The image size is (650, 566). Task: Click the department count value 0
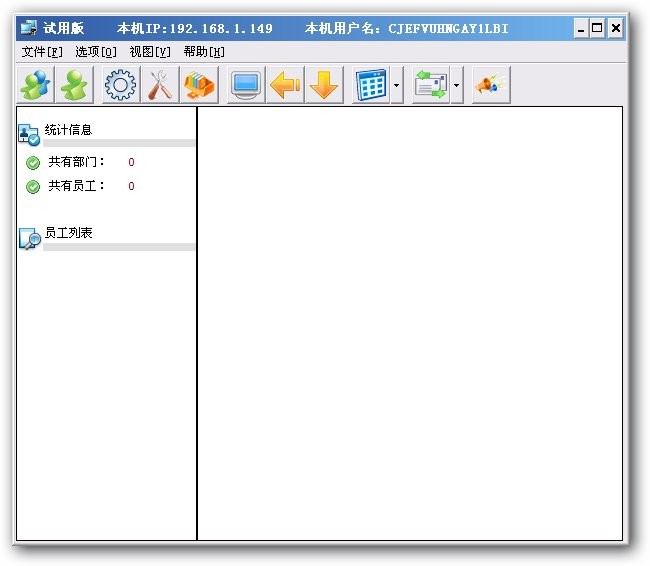click(131, 162)
